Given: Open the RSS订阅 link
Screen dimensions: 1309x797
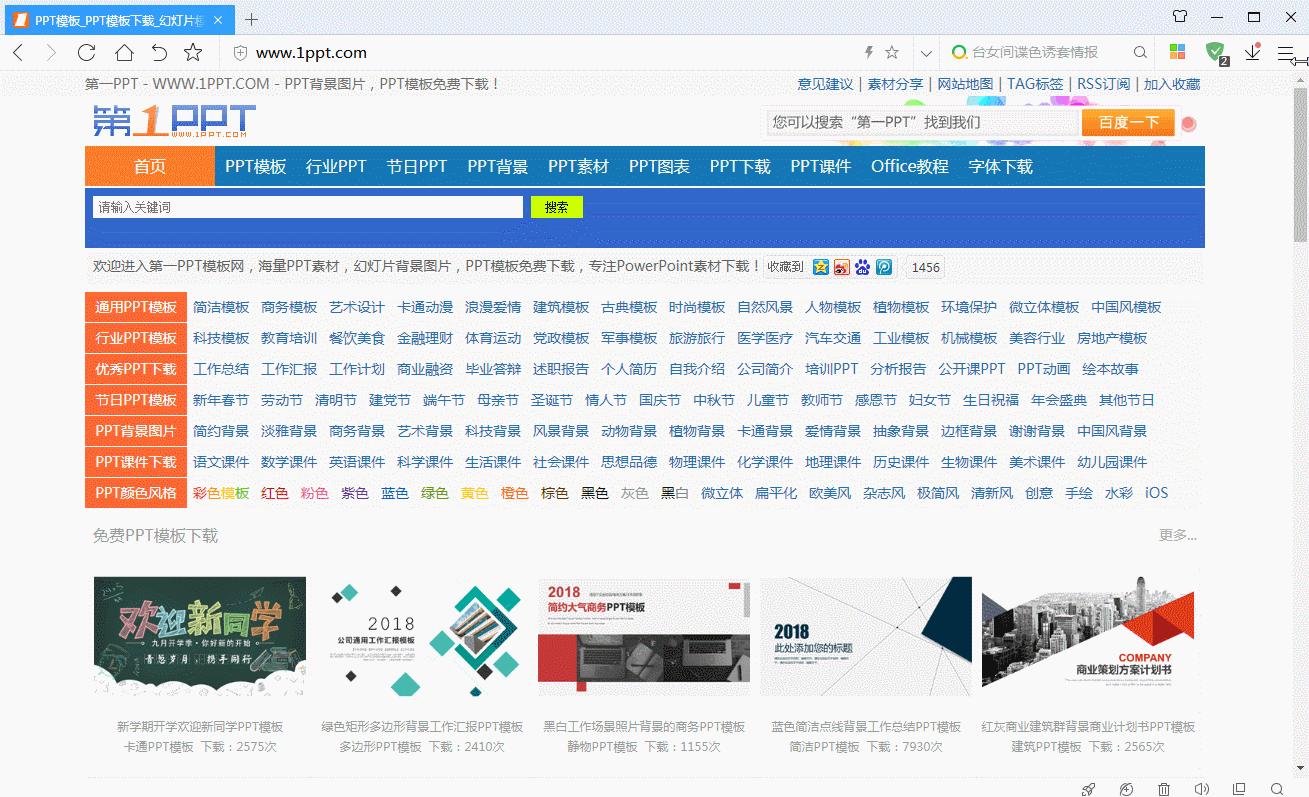Looking at the screenshot, I should pyautogui.click(x=1103, y=84).
